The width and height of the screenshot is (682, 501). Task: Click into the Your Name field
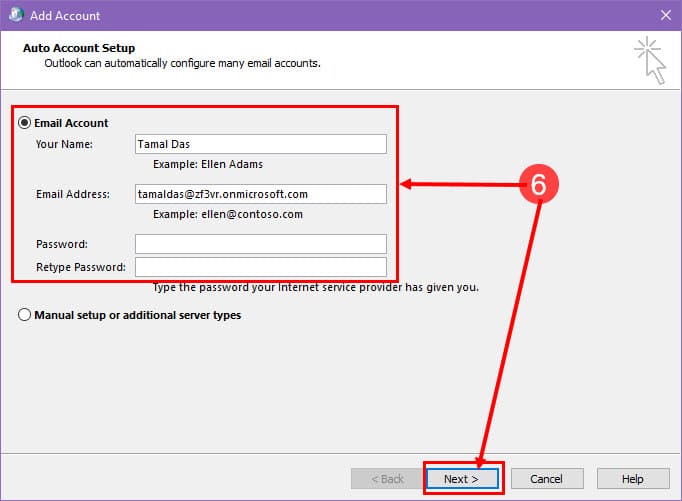point(261,144)
